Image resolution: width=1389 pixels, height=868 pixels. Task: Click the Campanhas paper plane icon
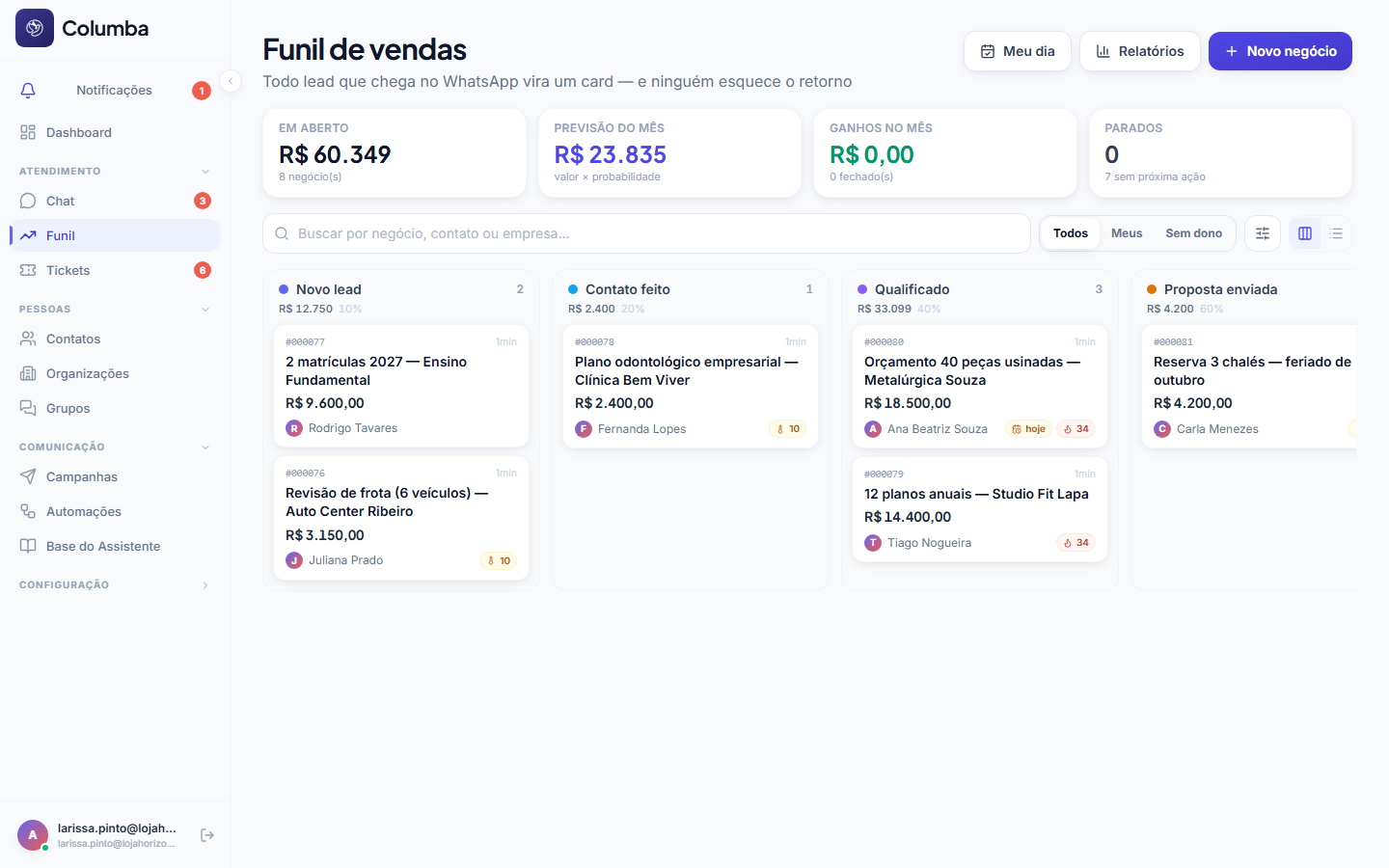pos(28,476)
